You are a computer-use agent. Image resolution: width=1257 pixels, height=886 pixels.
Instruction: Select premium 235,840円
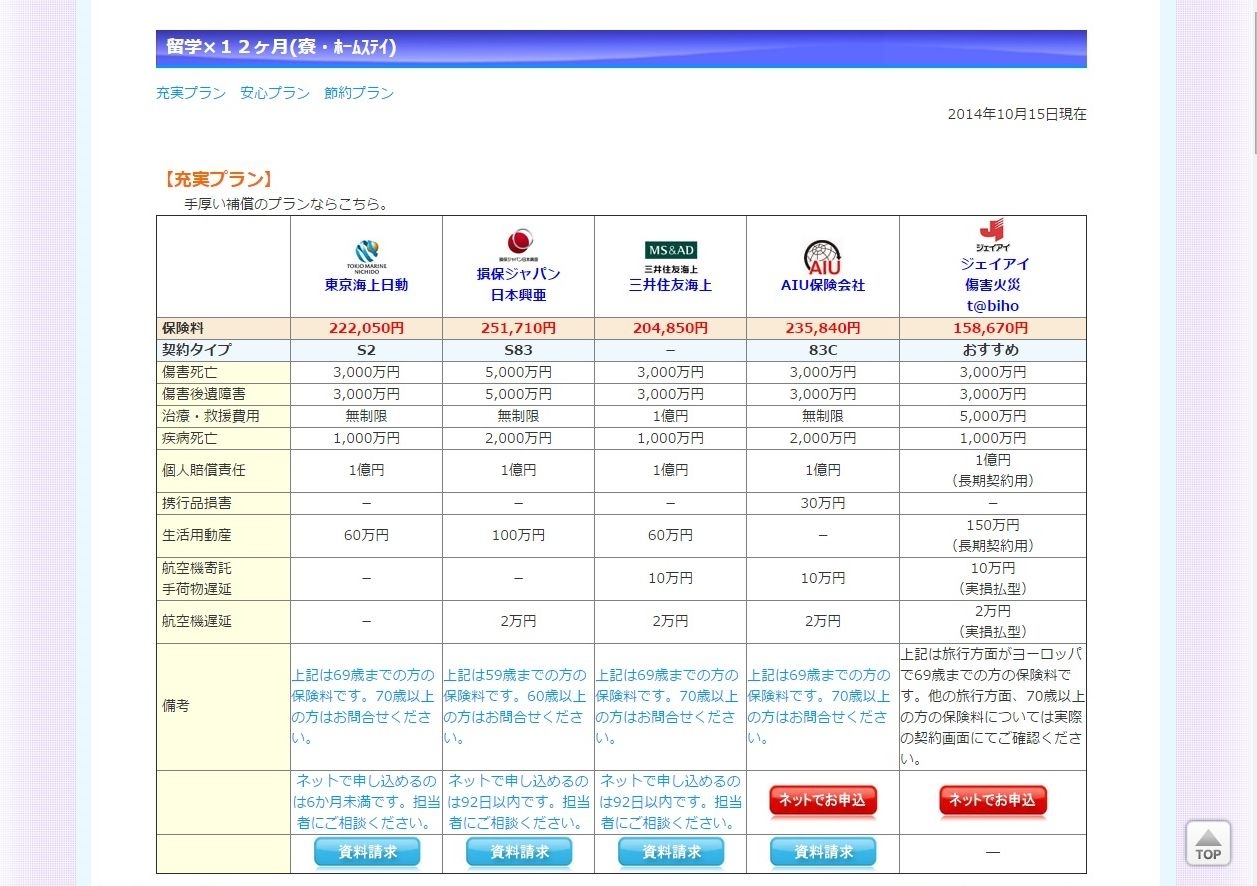click(x=822, y=328)
